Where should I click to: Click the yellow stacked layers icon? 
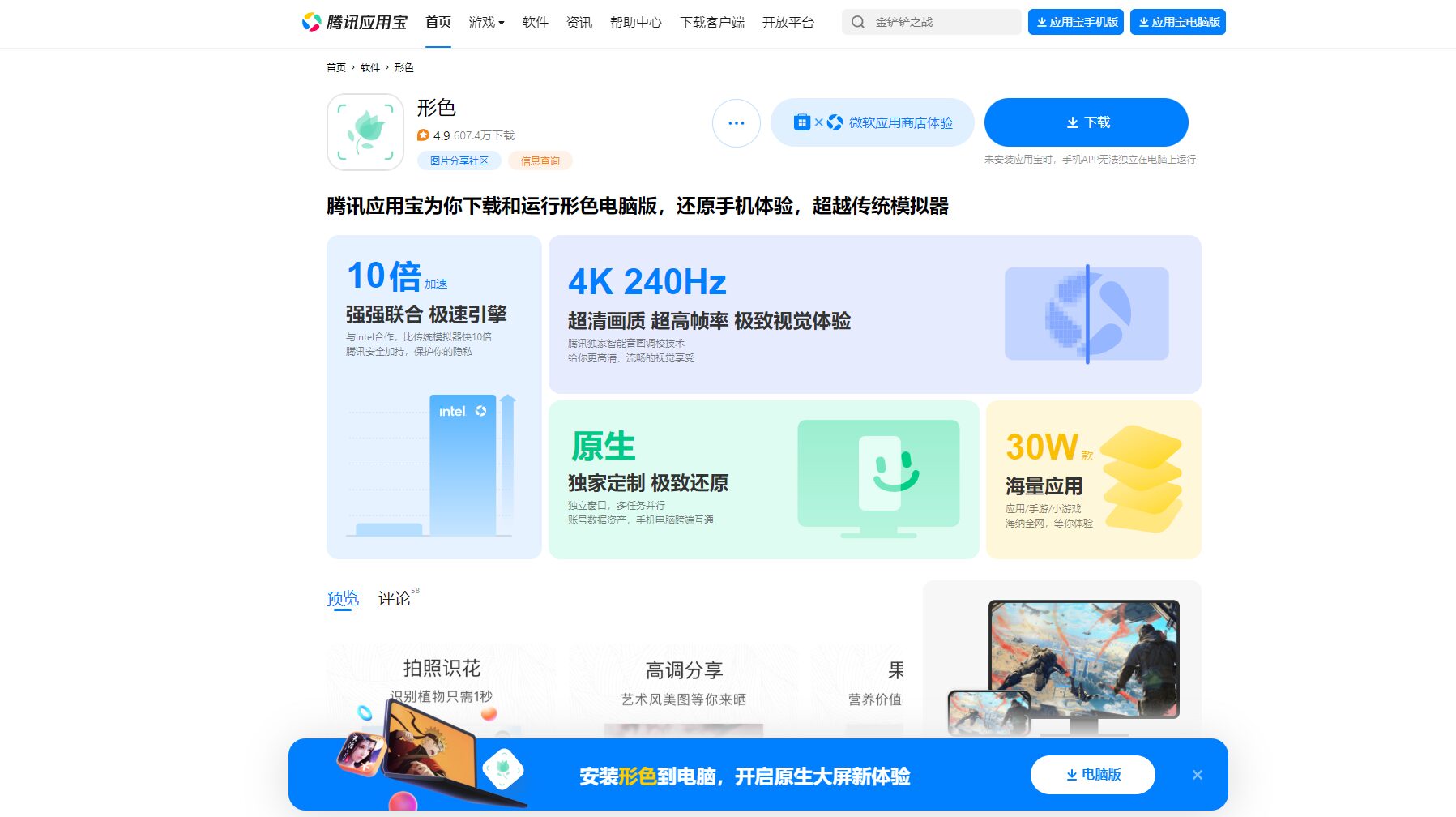tap(1142, 479)
